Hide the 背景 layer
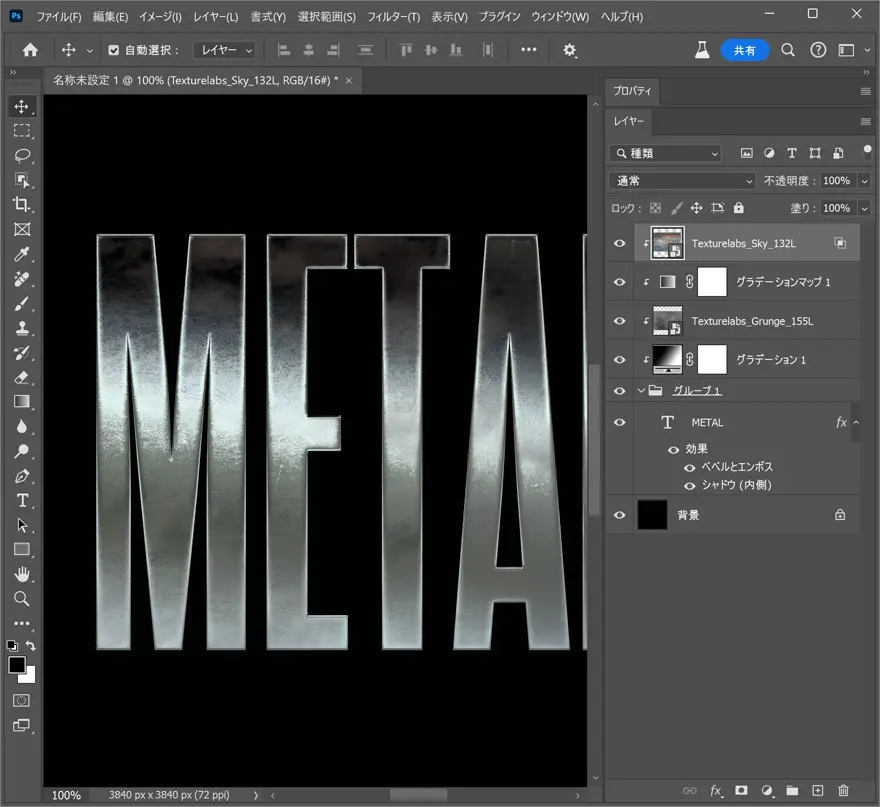This screenshot has height=807, width=880. click(x=620, y=515)
